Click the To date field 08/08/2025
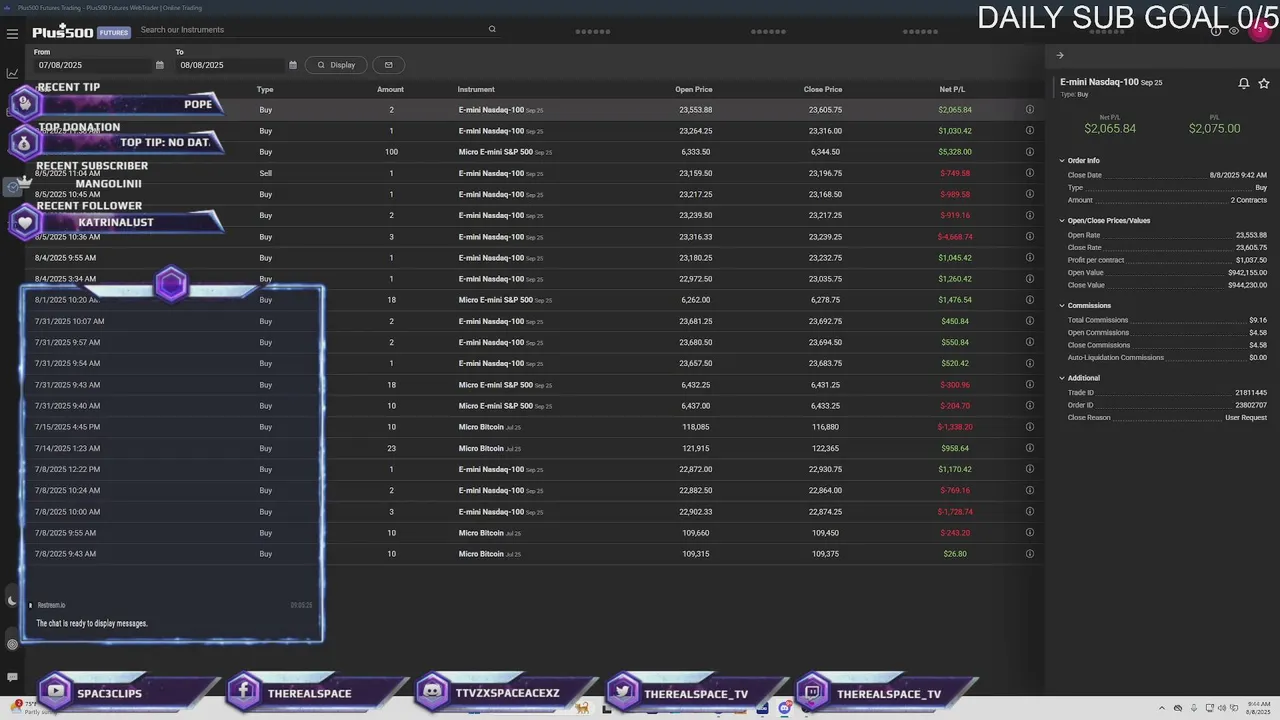The width and height of the screenshot is (1280, 720). [x=230, y=65]
